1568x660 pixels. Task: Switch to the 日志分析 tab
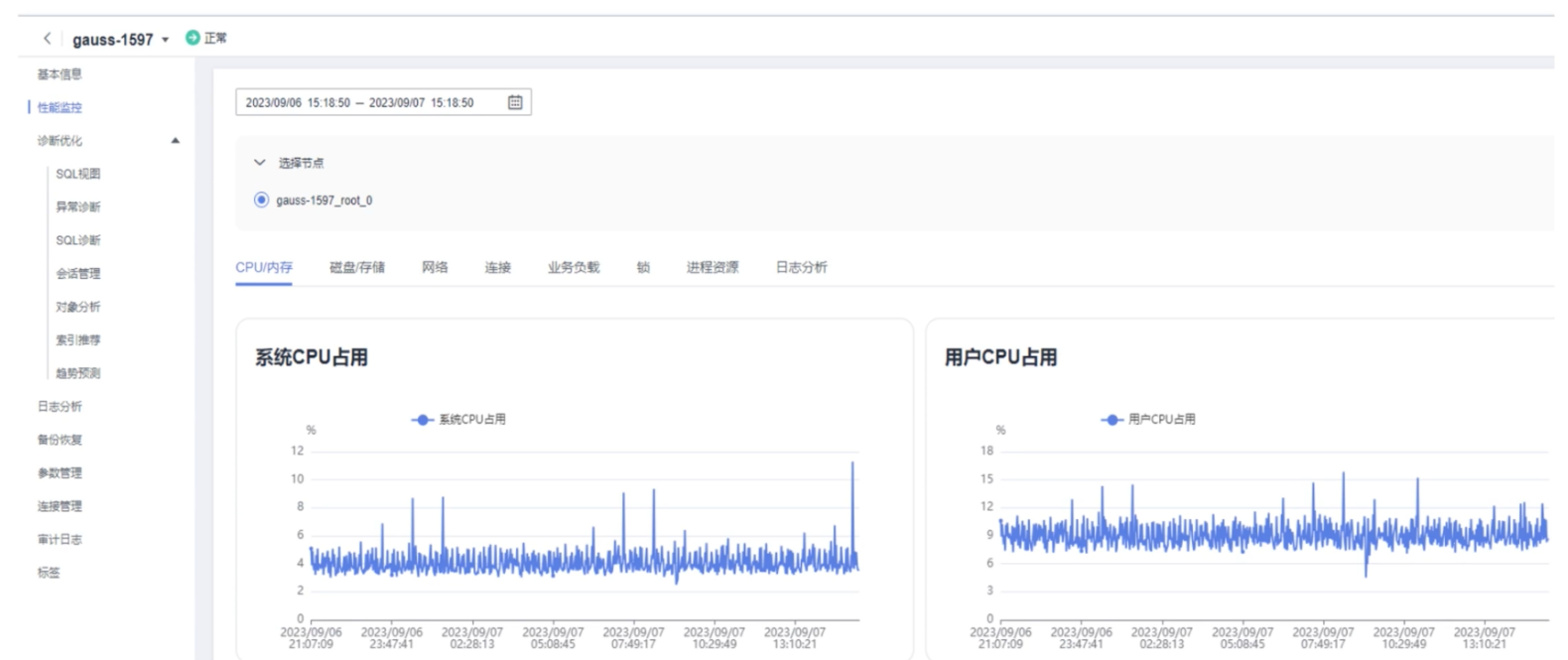tap(802, 267)
